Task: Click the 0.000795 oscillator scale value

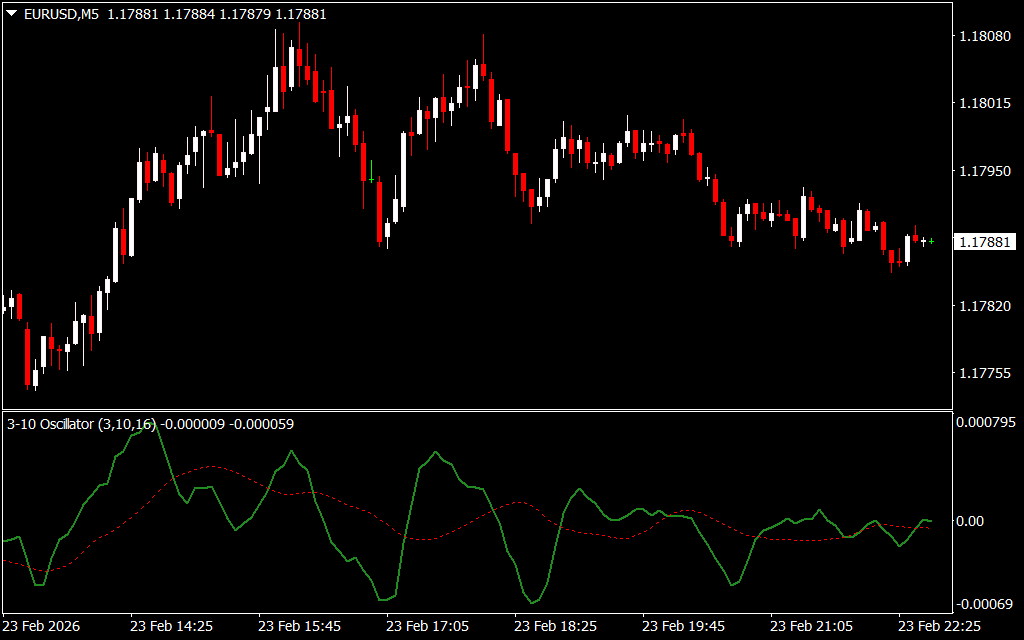Action: (984, 422)
